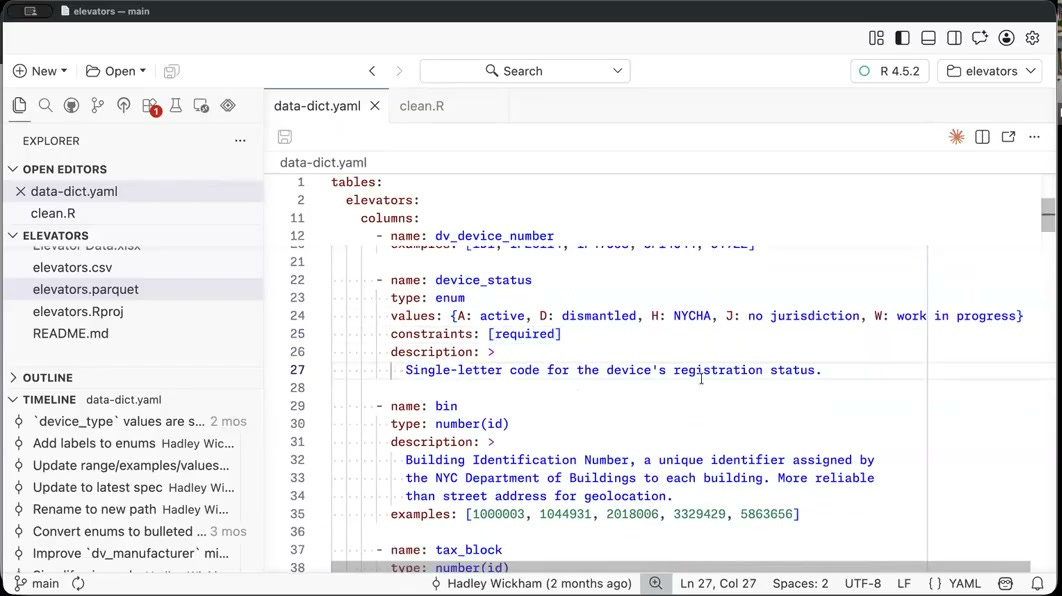Open the Open folder dropdown

coord(116,71)
